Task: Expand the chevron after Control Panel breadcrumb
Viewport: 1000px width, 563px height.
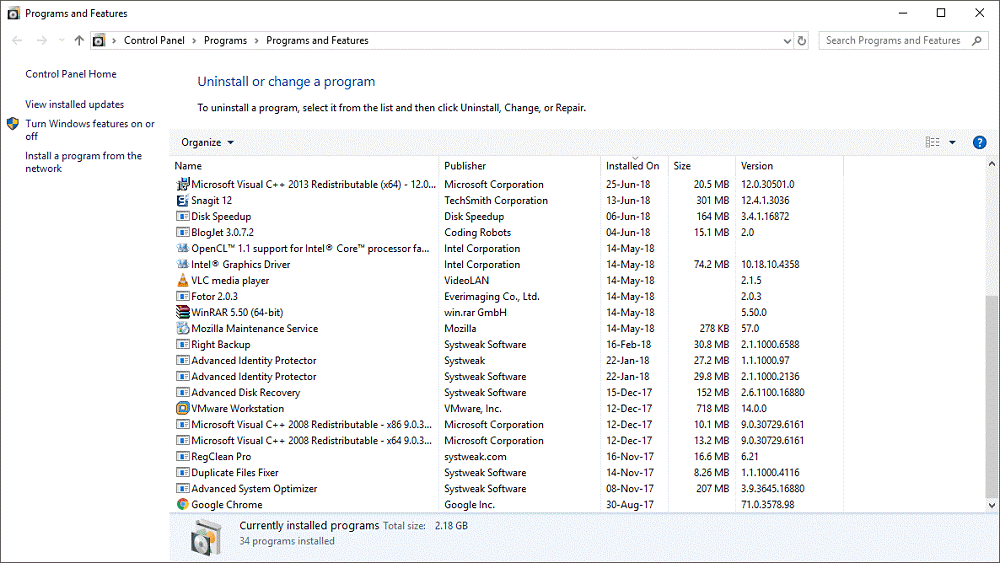Action: coord(194,41)
